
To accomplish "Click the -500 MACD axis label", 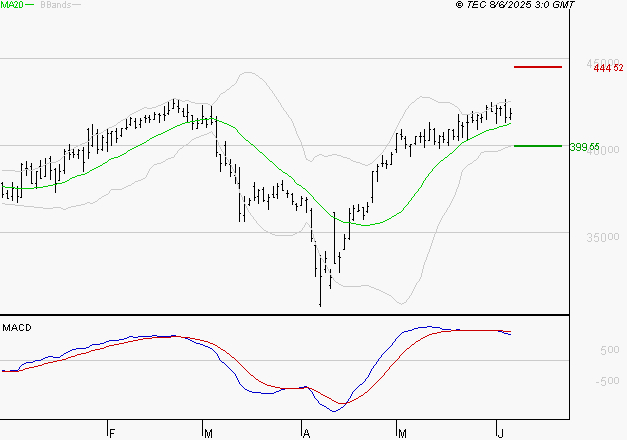I will coord(607,381).
